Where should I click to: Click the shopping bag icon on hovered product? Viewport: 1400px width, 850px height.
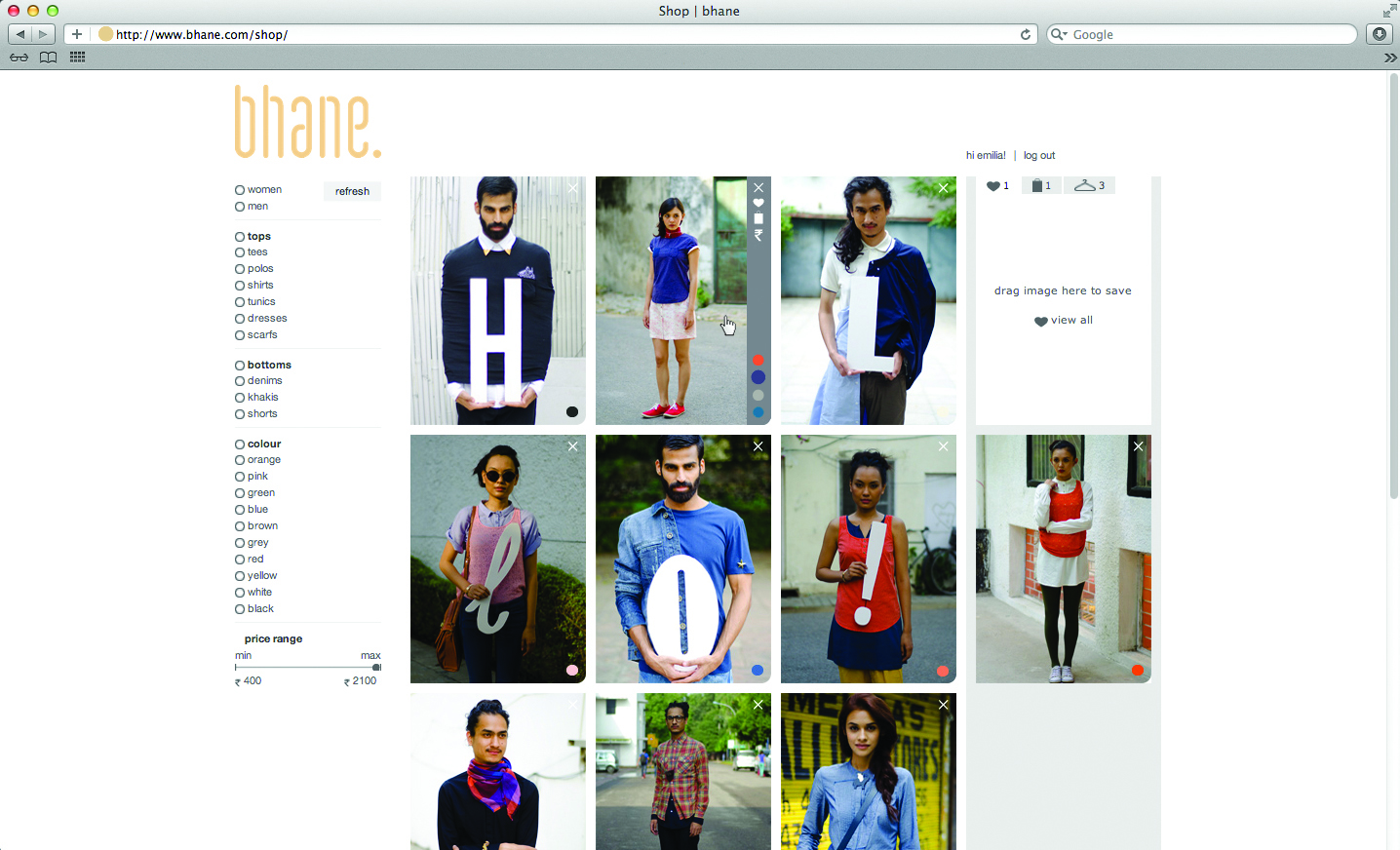(x=758, y=218)
